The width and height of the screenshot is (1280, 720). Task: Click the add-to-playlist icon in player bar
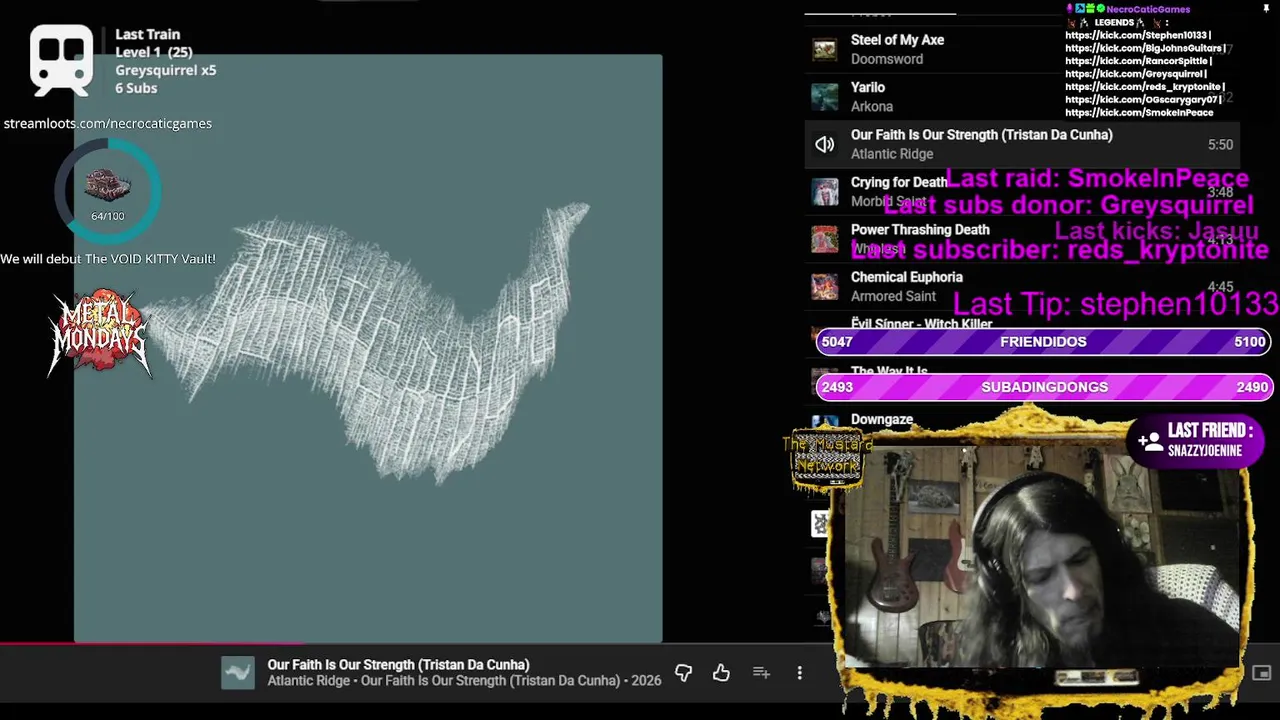[761, 673]
